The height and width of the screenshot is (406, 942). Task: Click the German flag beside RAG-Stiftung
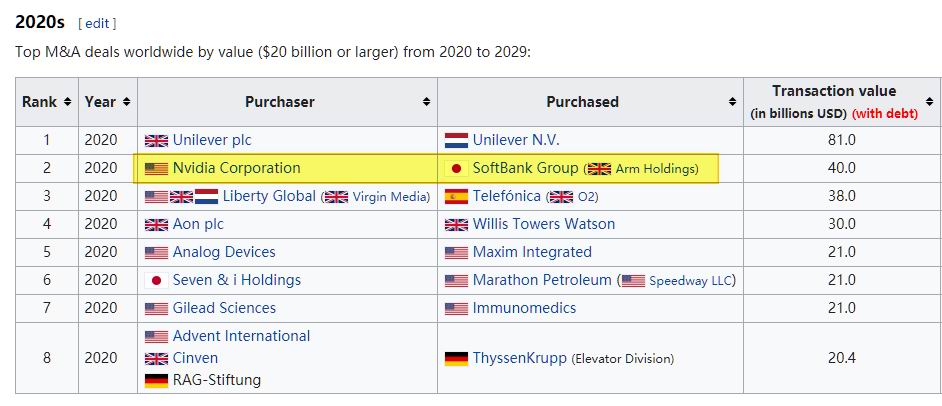coord(156,380)
